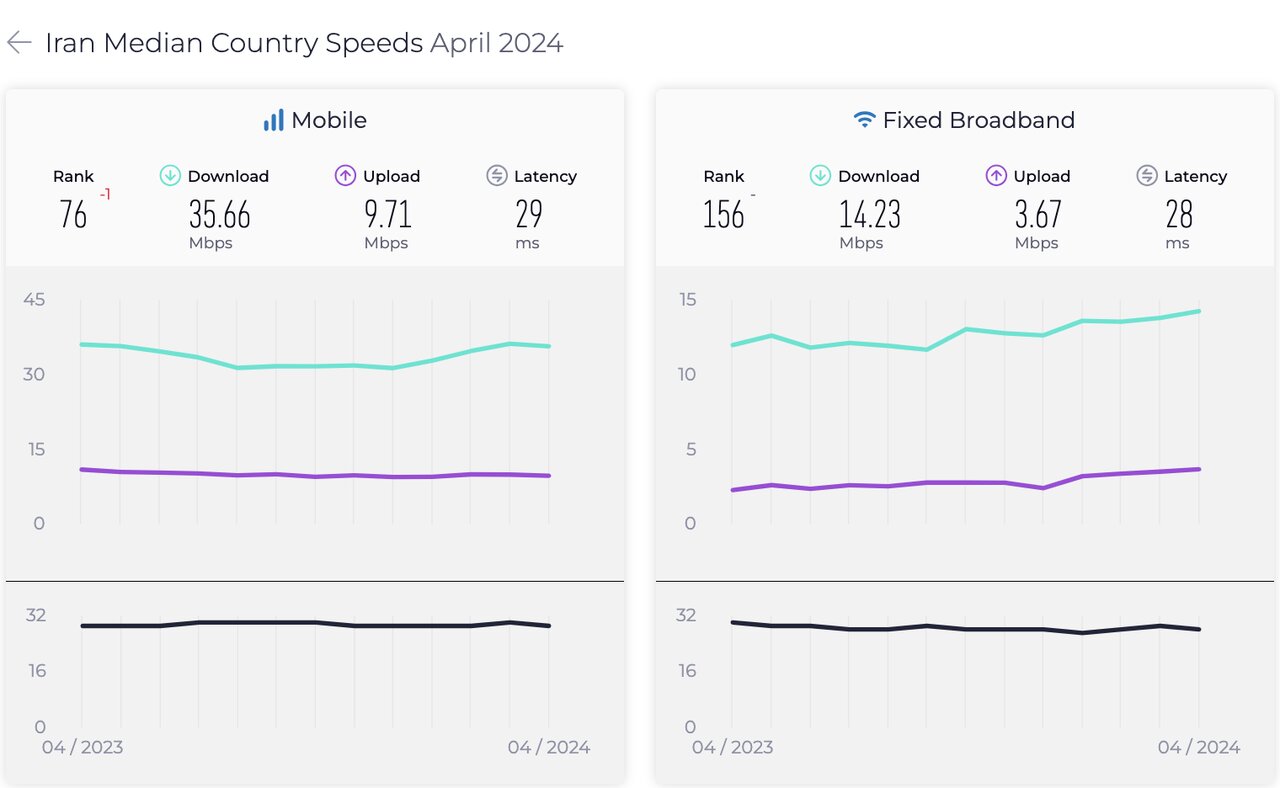Click the Mobile download arrow icon
This screenshot has width=1280, height=788.
click(170, 176)
